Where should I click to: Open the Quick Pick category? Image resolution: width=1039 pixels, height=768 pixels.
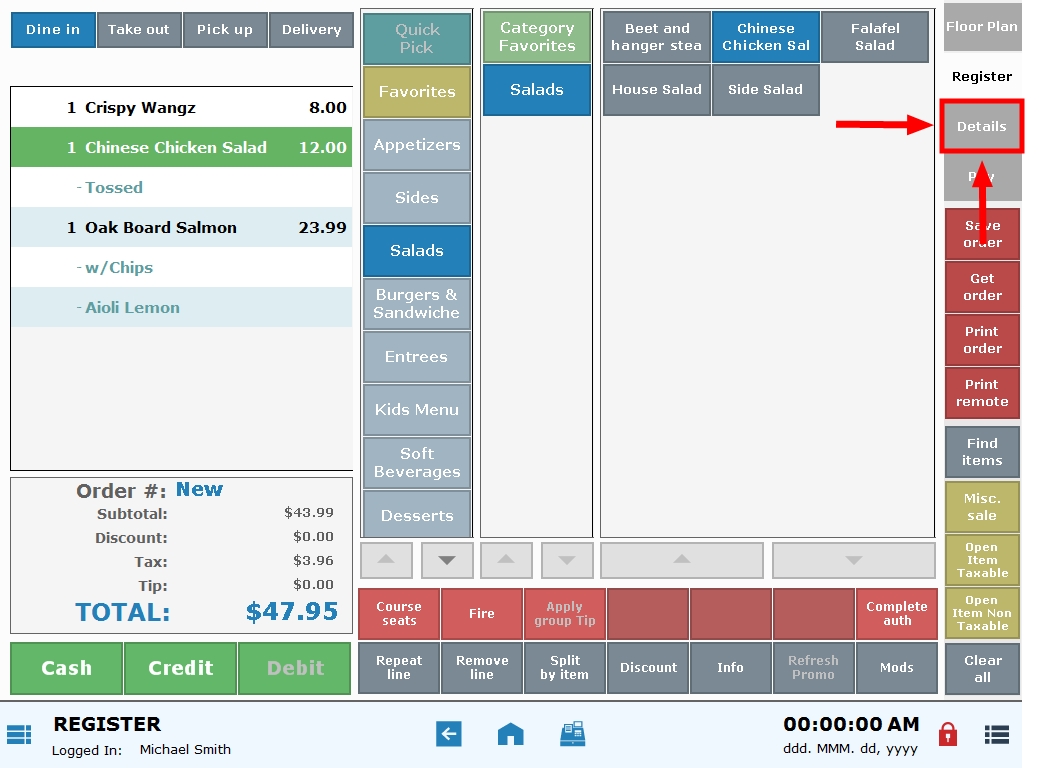[417, 38]
